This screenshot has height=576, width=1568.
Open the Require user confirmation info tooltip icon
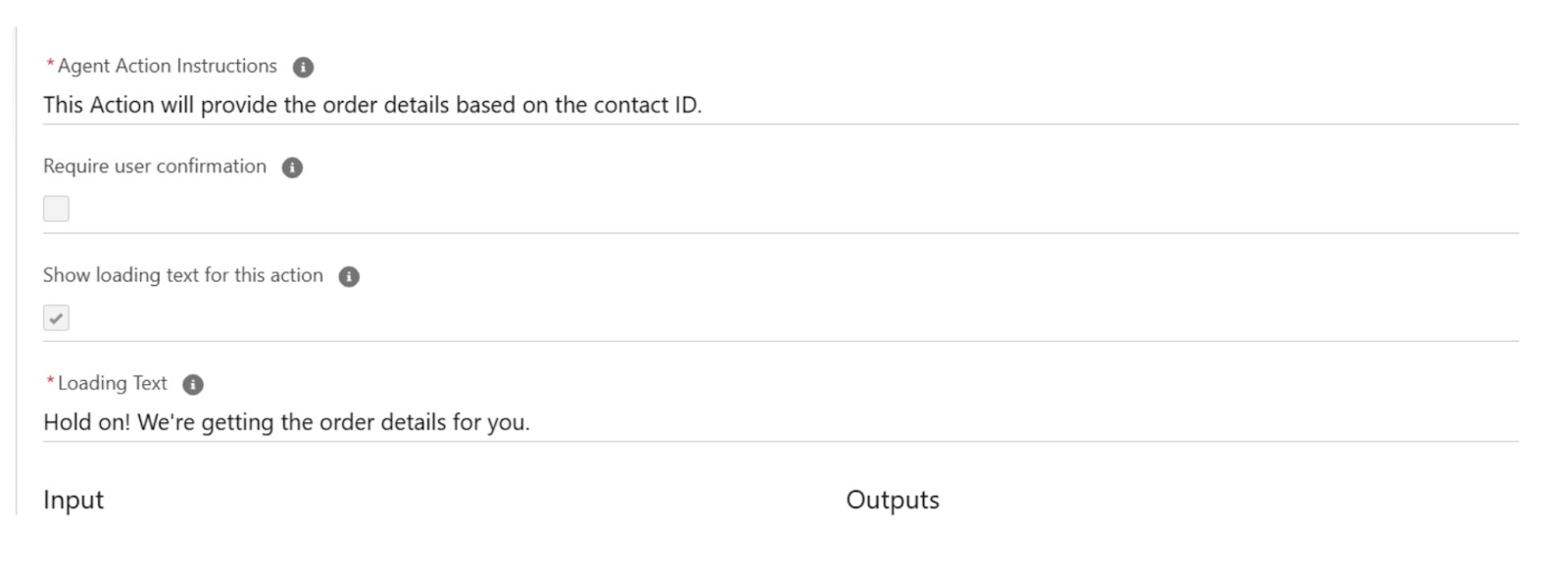pyautogui.click(x=292, y=168)
